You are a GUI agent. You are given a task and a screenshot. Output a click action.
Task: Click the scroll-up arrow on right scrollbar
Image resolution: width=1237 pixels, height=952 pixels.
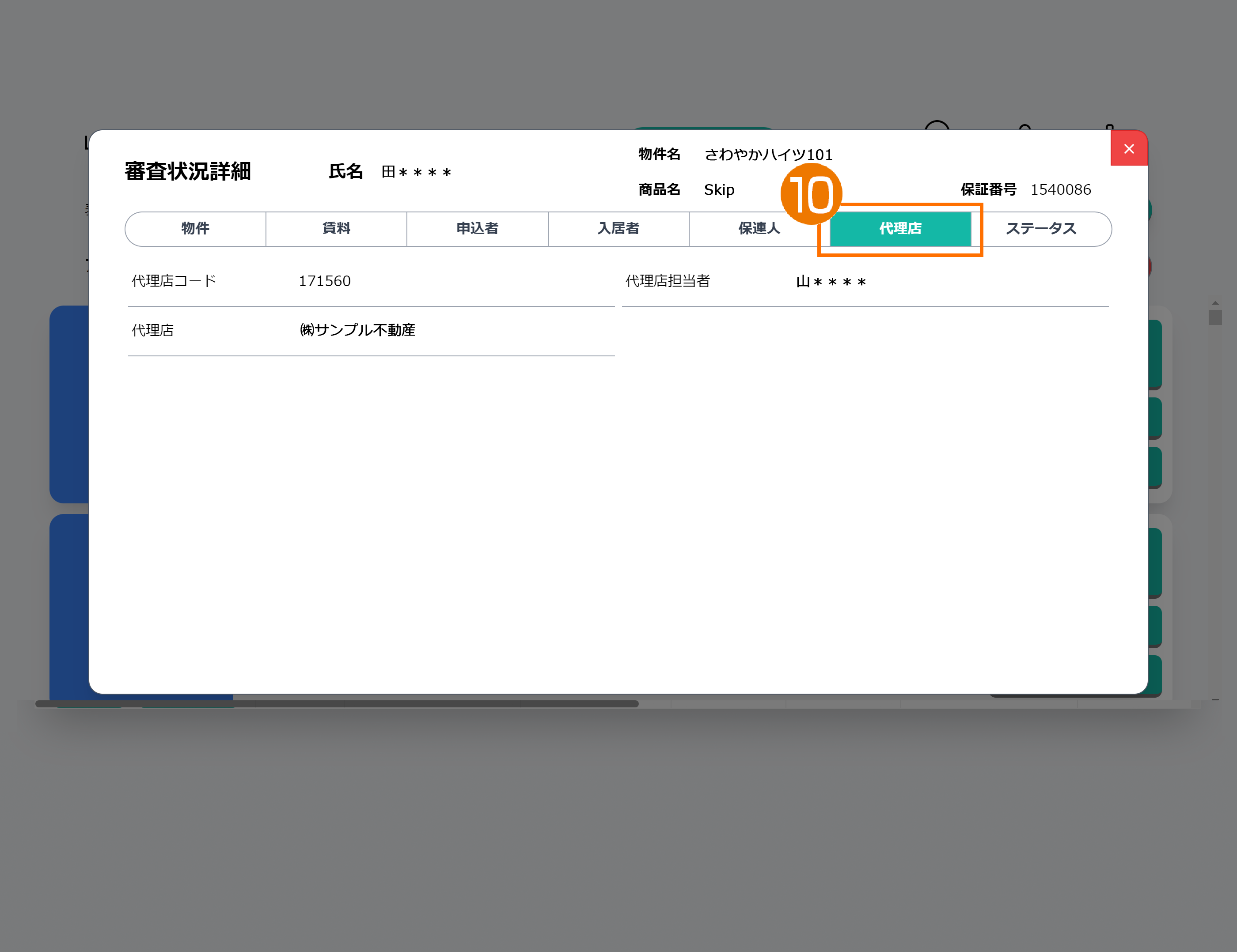coord(1215,303)
